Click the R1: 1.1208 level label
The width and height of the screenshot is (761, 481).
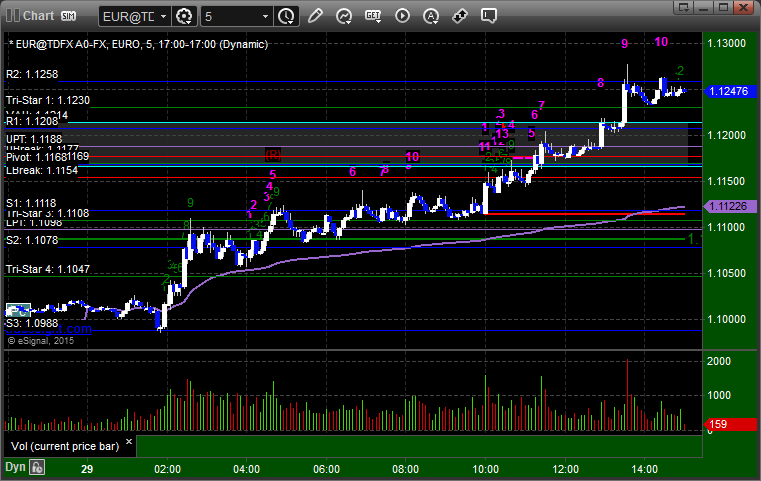point(32,121)
